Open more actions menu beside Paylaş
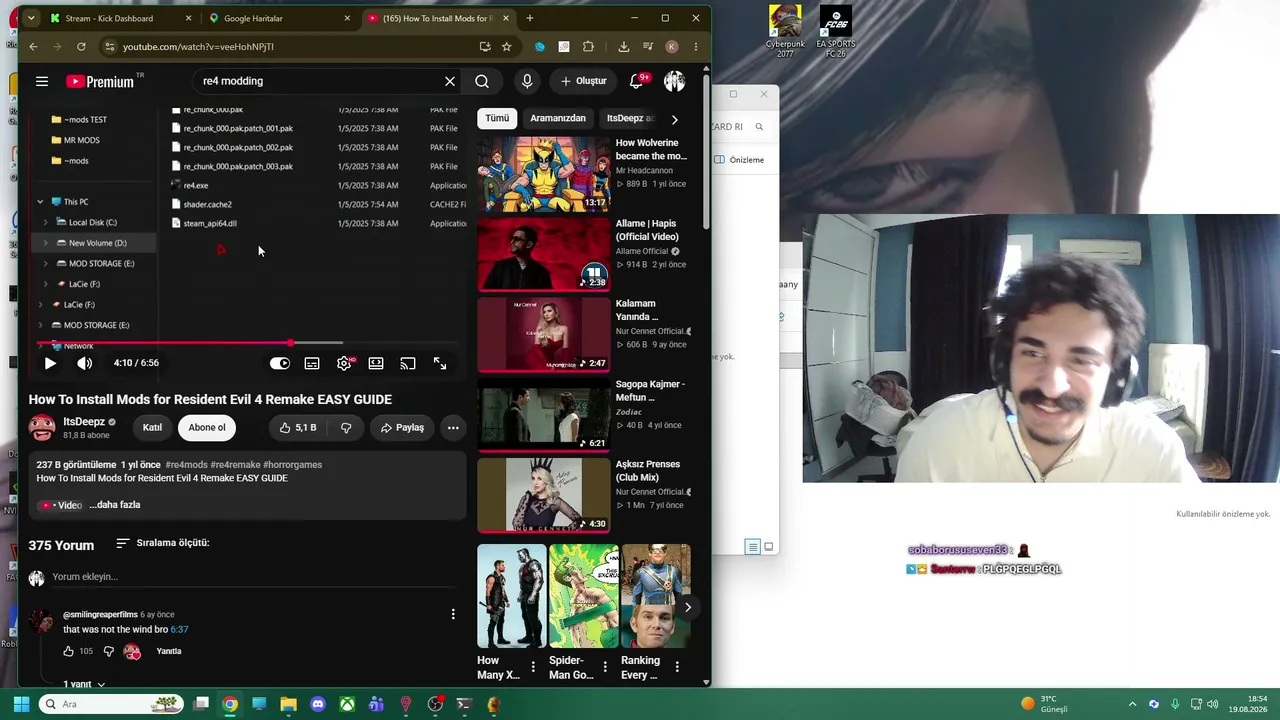The image size is (1280, 720). (x=453, y=428)
